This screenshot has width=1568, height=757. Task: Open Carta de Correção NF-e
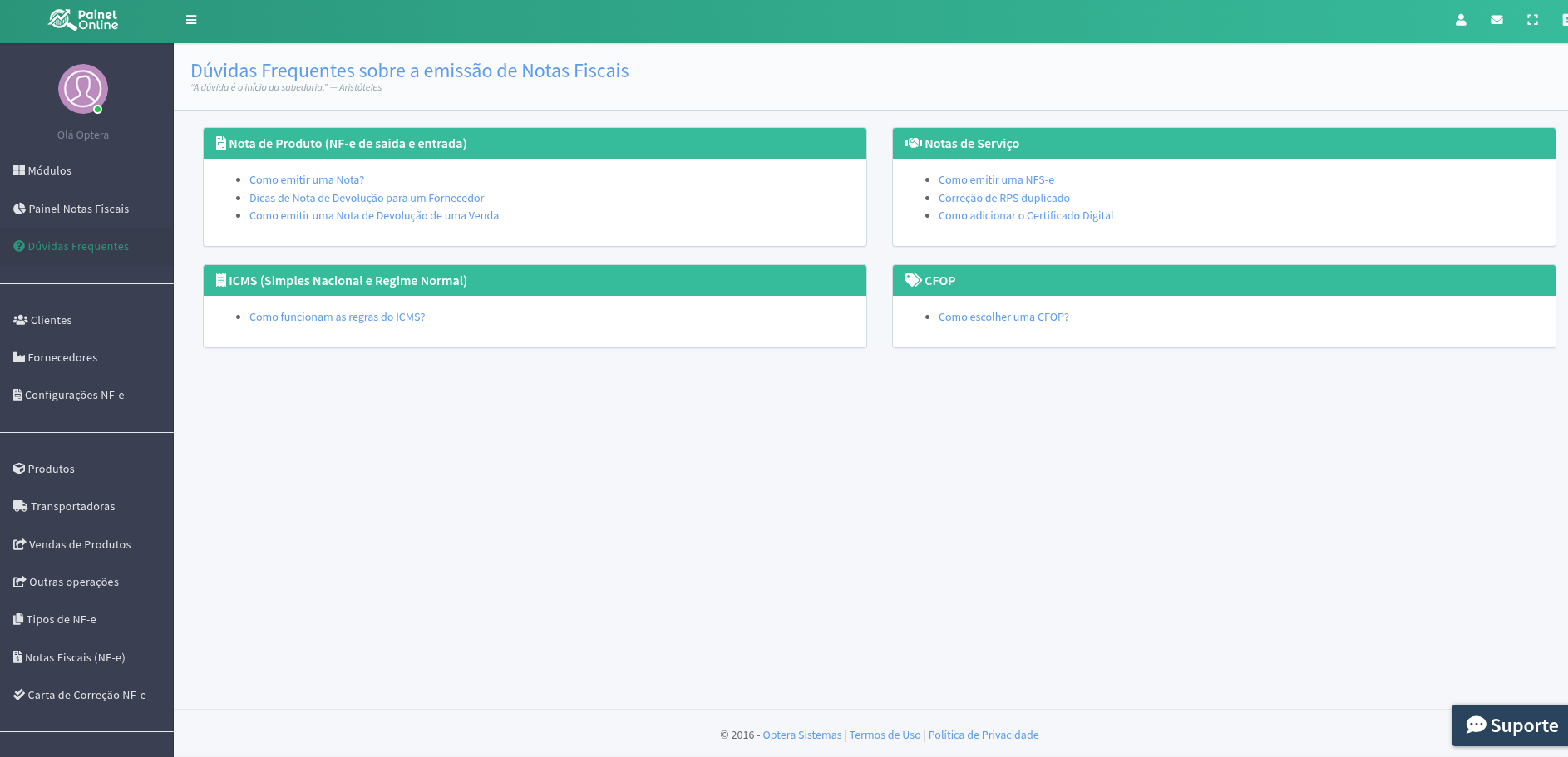pos(86,696)
